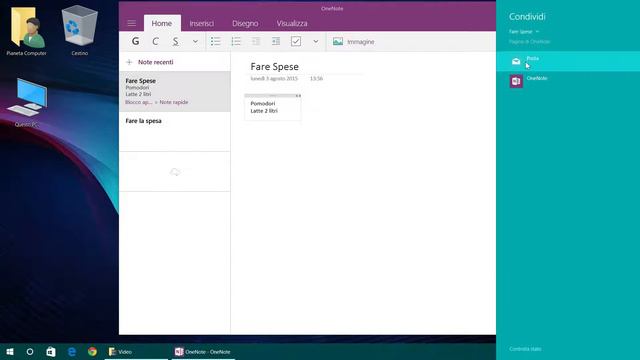Toggle bold (G) formatting
The width and height of the screenshot is (640, 360).
pos(136,41)
